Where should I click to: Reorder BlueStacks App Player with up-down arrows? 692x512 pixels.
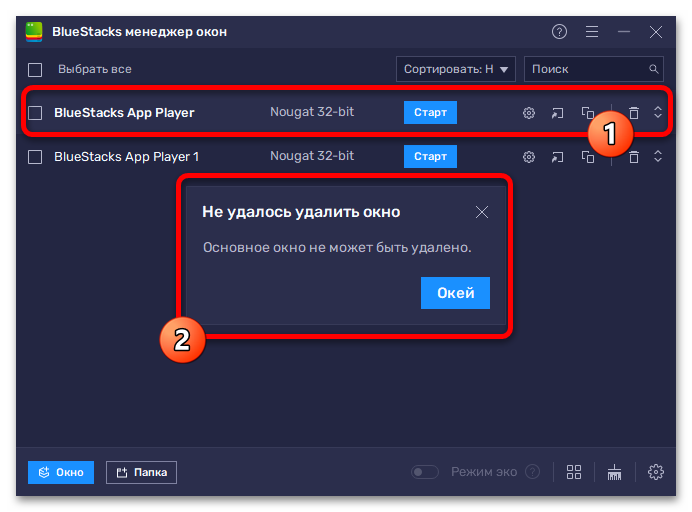(x=658, y=112)
